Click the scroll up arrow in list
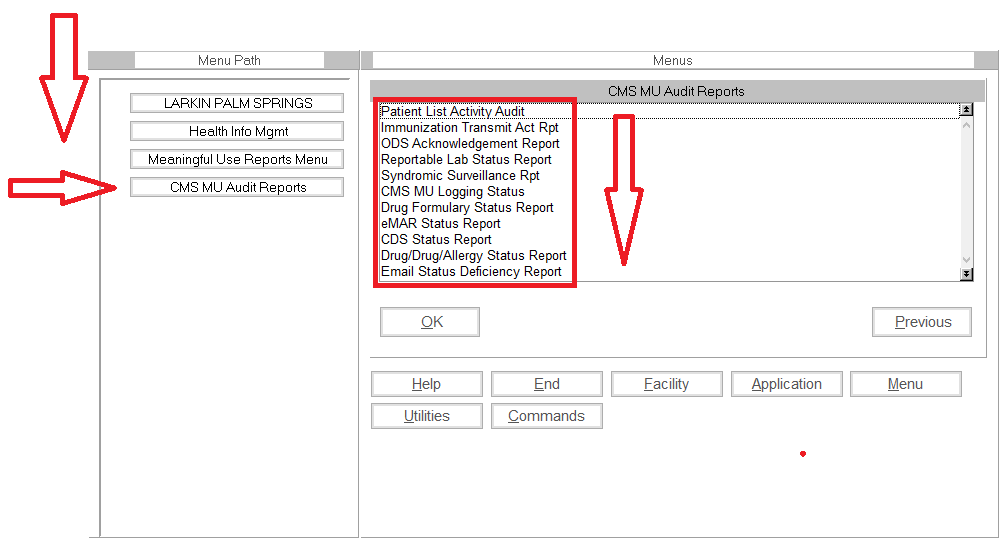The height and width of the screenshot is (547, 1006). pos(966,126)
